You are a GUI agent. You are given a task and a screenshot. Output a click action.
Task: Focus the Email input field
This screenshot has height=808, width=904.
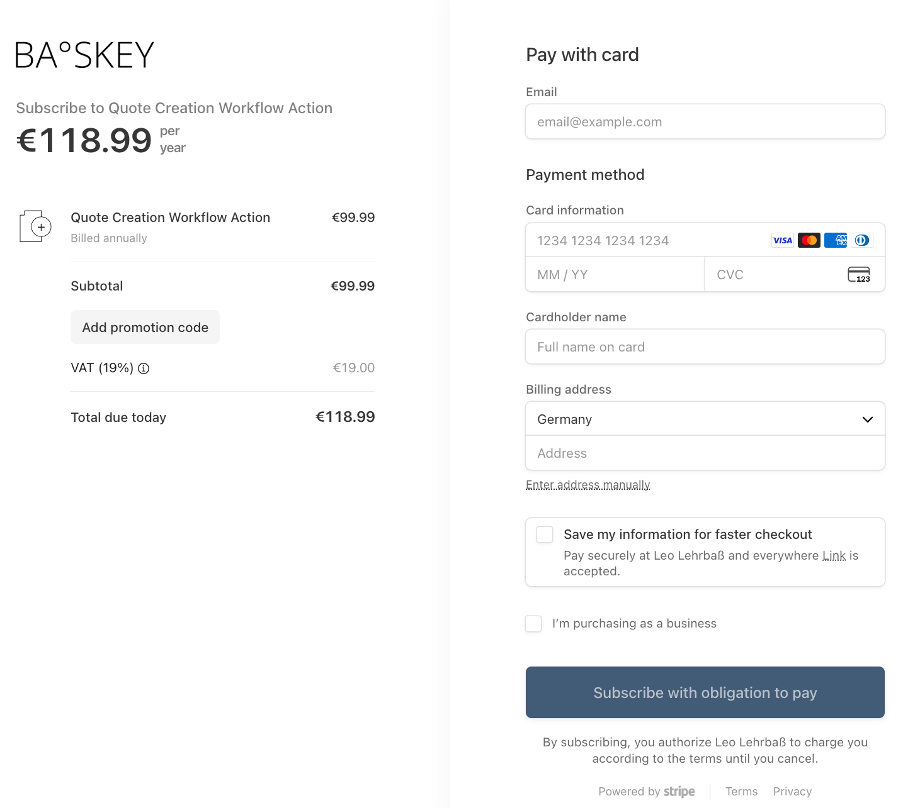(x=705, y=122)
